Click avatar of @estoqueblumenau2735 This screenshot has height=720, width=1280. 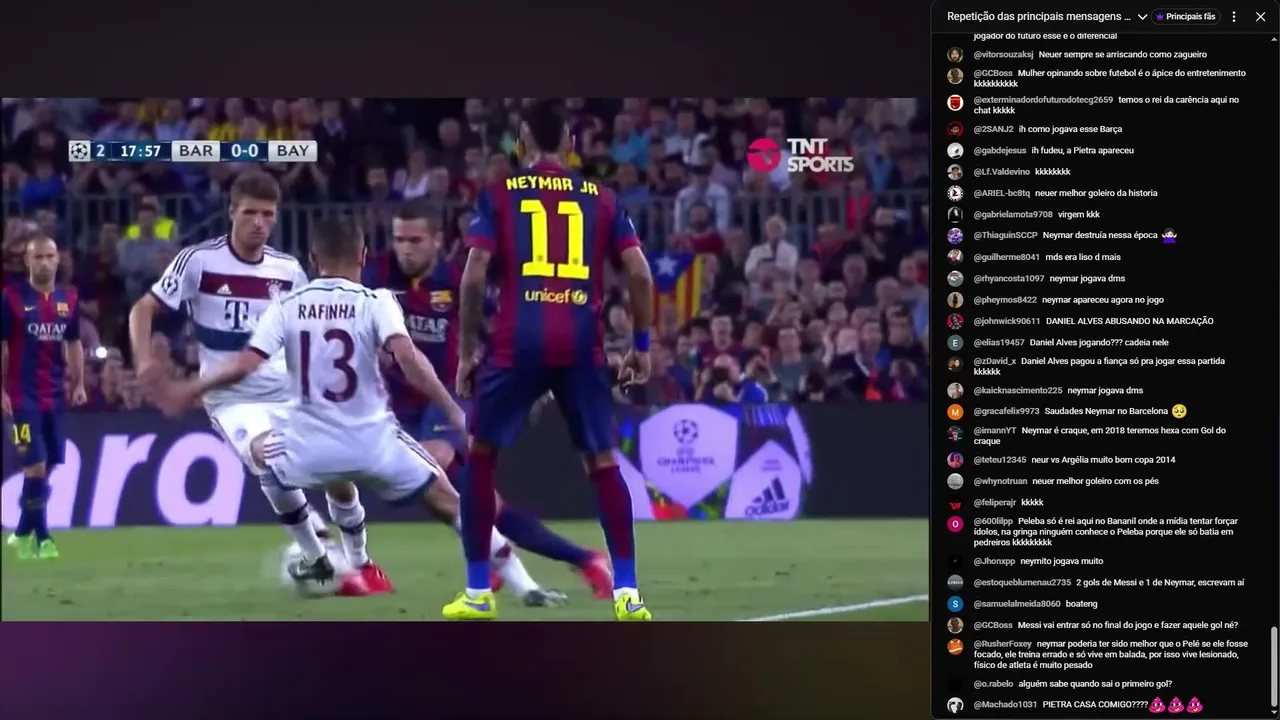[955, 583]
